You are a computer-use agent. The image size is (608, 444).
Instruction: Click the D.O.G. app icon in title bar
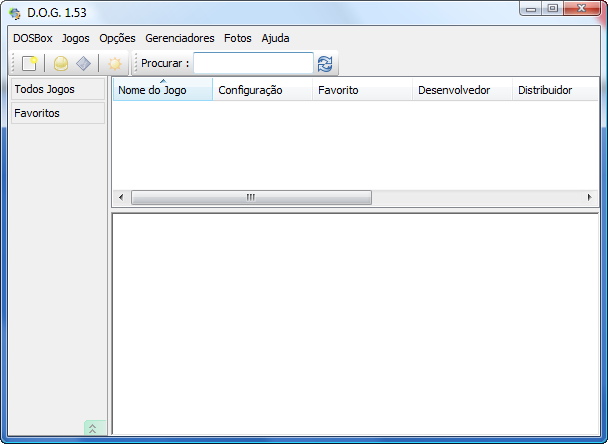click(x=15, y=13)
